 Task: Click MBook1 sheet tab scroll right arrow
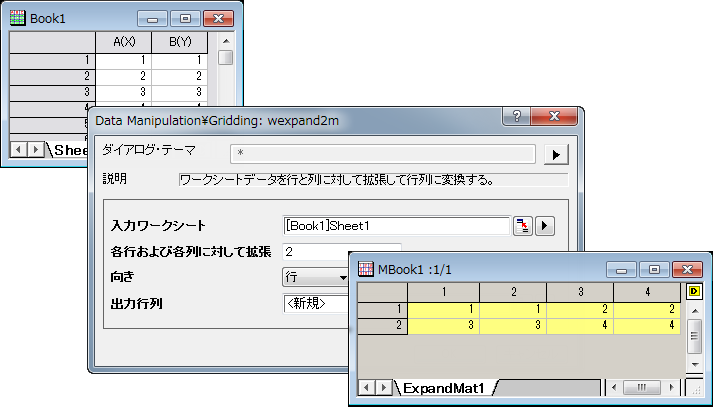point(384,387)
